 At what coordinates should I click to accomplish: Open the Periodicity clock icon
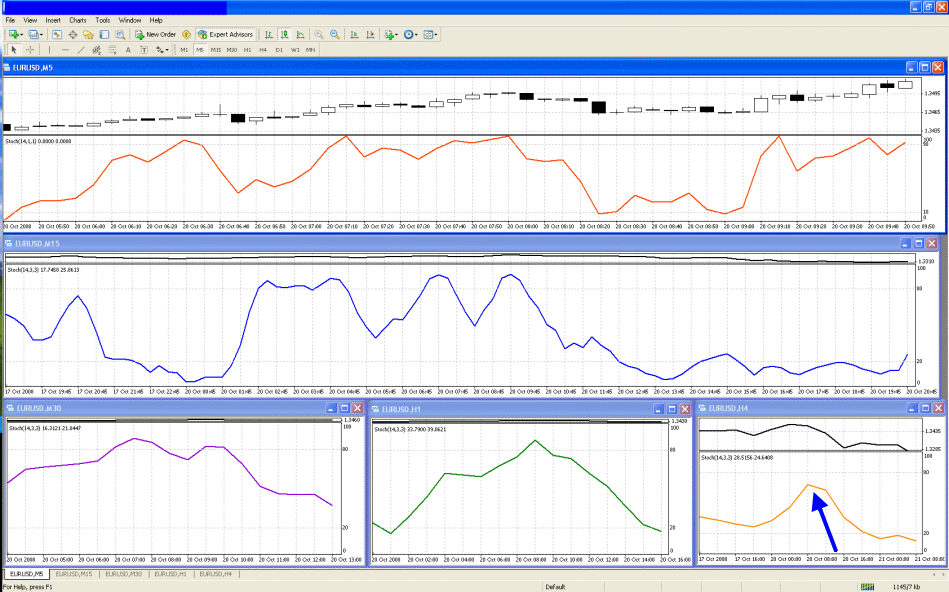(x=409, y=35)
